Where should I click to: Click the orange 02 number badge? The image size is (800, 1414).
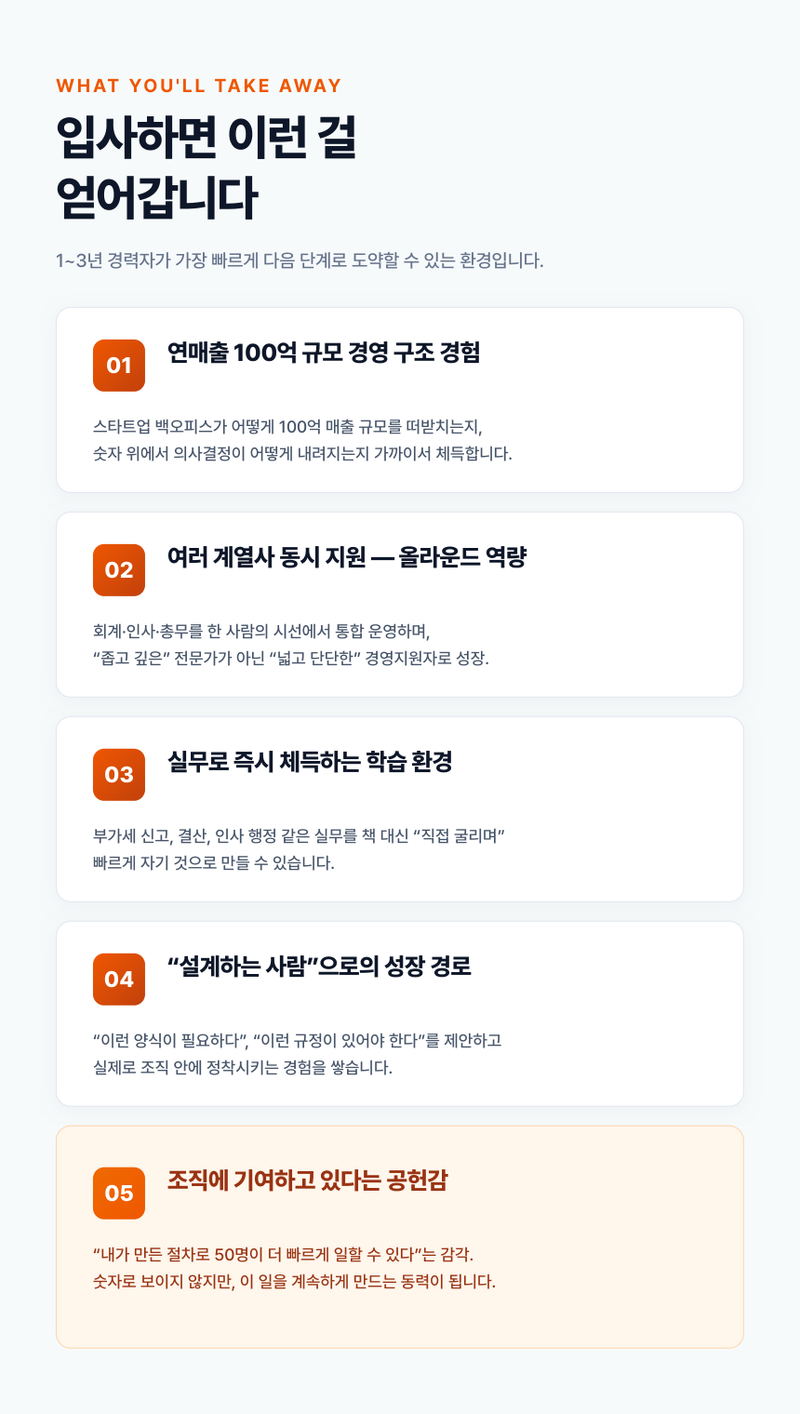point(119,570)
